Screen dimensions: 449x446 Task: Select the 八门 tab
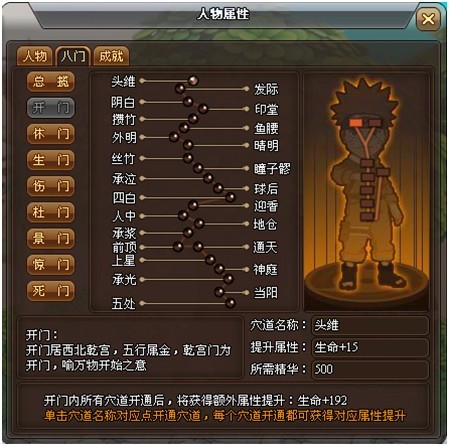point(73,56)
